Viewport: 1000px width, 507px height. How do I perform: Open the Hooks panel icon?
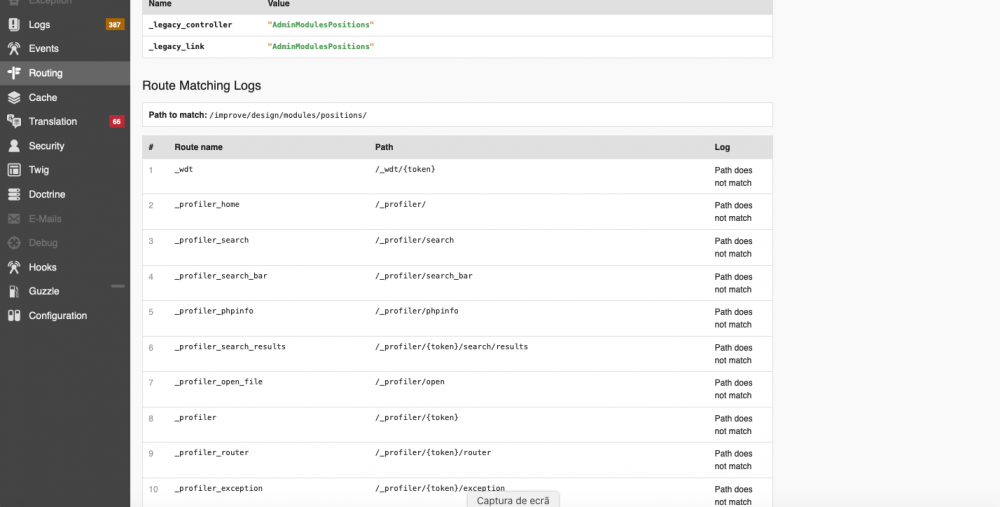14,267
